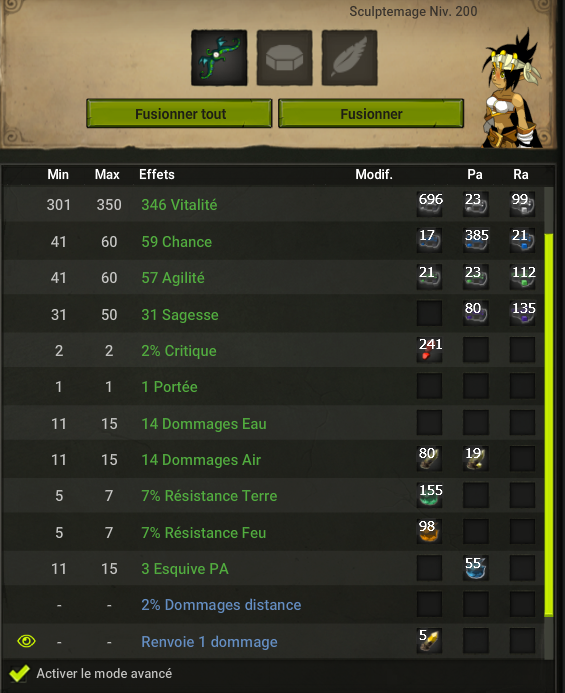This screenshot has width=565, height=693.
Task: Apply the 241 Critique rune
Action: point(430,349)
